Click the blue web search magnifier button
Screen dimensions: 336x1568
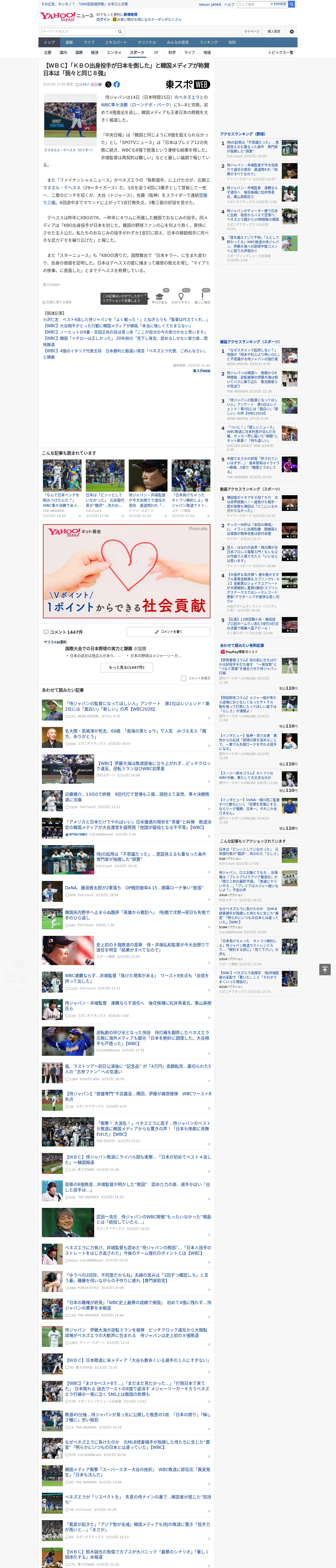(x=292, y=4)
